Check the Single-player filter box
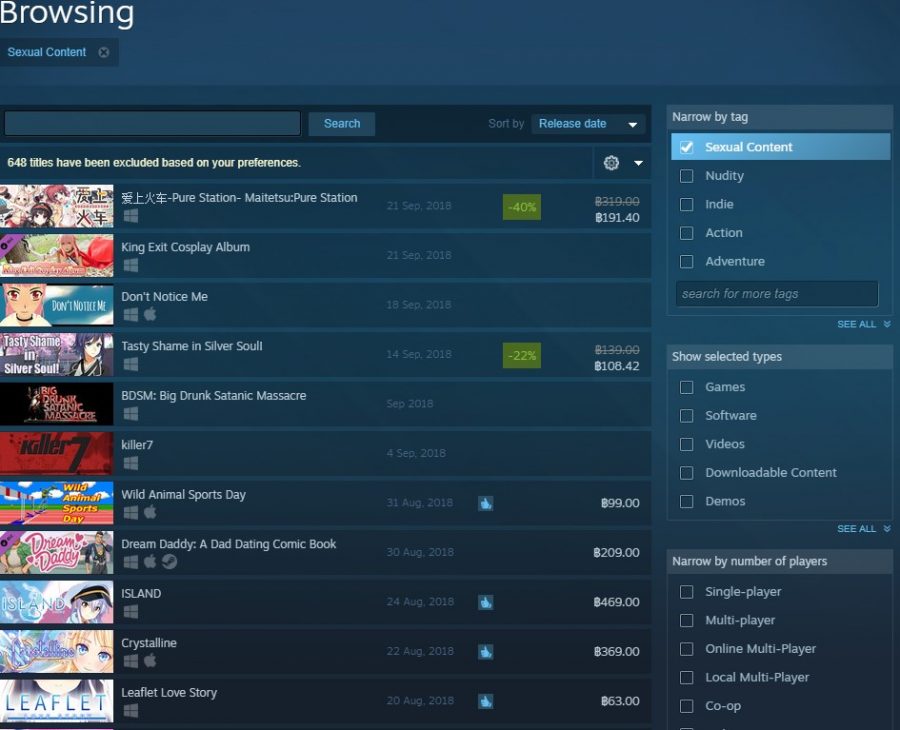The image size is (900, 730). 686,592
